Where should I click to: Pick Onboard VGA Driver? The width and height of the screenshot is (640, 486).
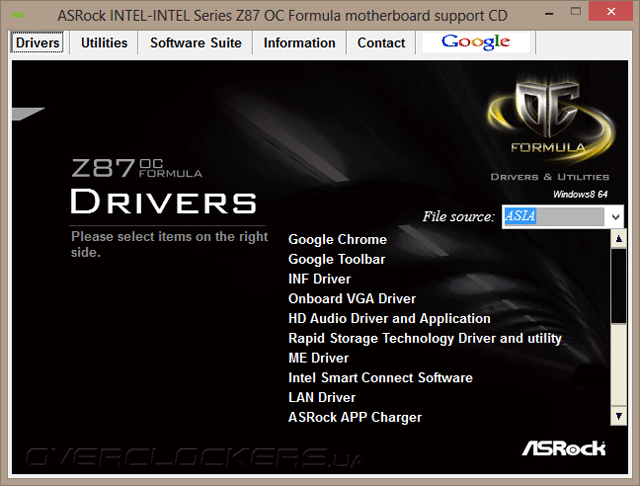click(x=352, y=298)
